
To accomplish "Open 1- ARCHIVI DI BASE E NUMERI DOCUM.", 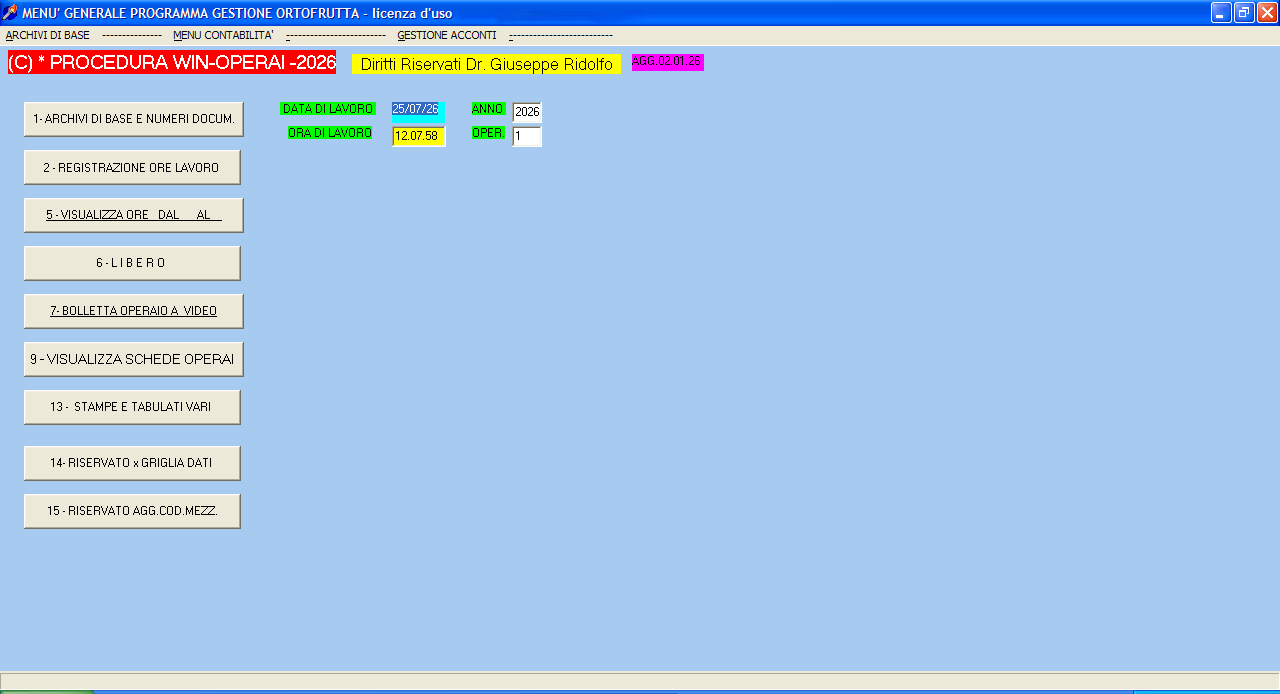I will point(134,119).
